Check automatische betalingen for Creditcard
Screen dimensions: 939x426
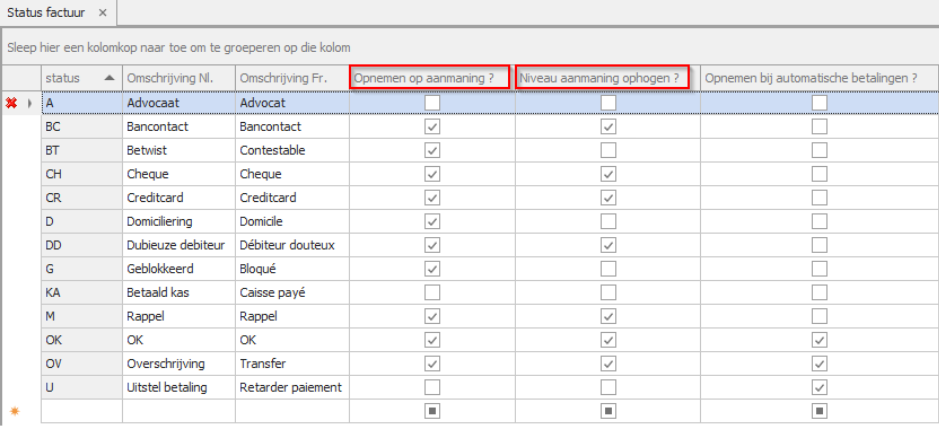pyautogui.click(x=819, y=198)
